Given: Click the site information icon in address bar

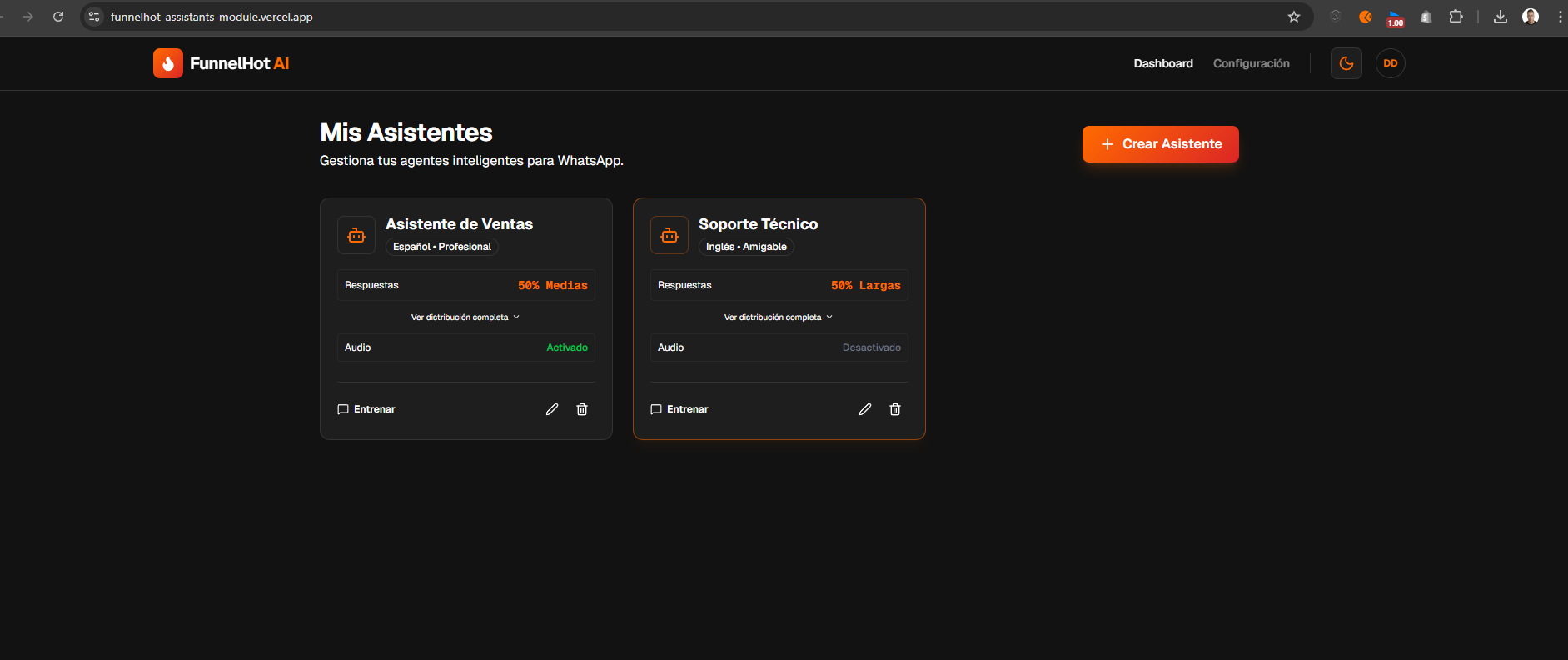Looking at the screenshot, I should (94, 17).
